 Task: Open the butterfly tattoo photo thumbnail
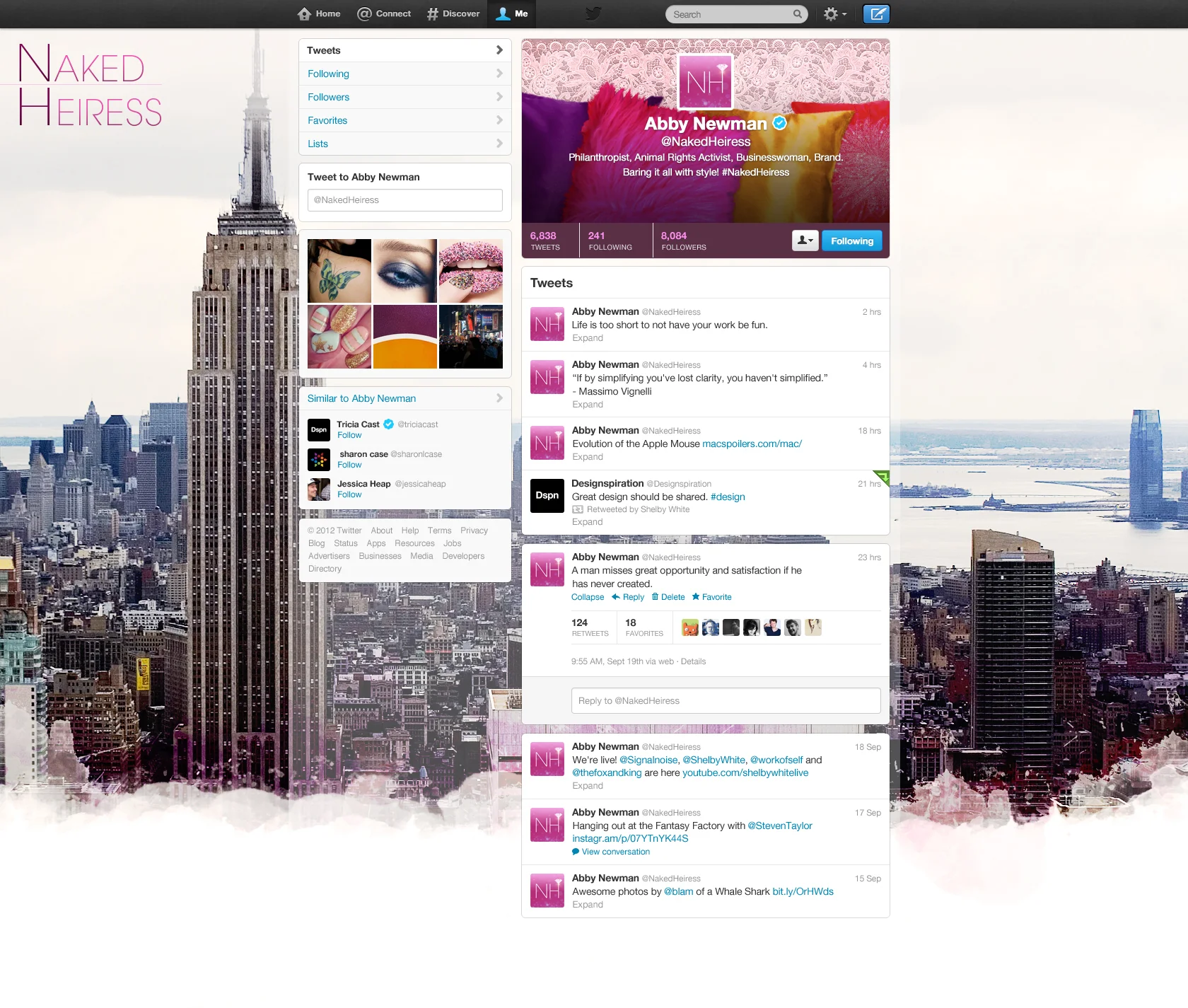pos(339,271)
